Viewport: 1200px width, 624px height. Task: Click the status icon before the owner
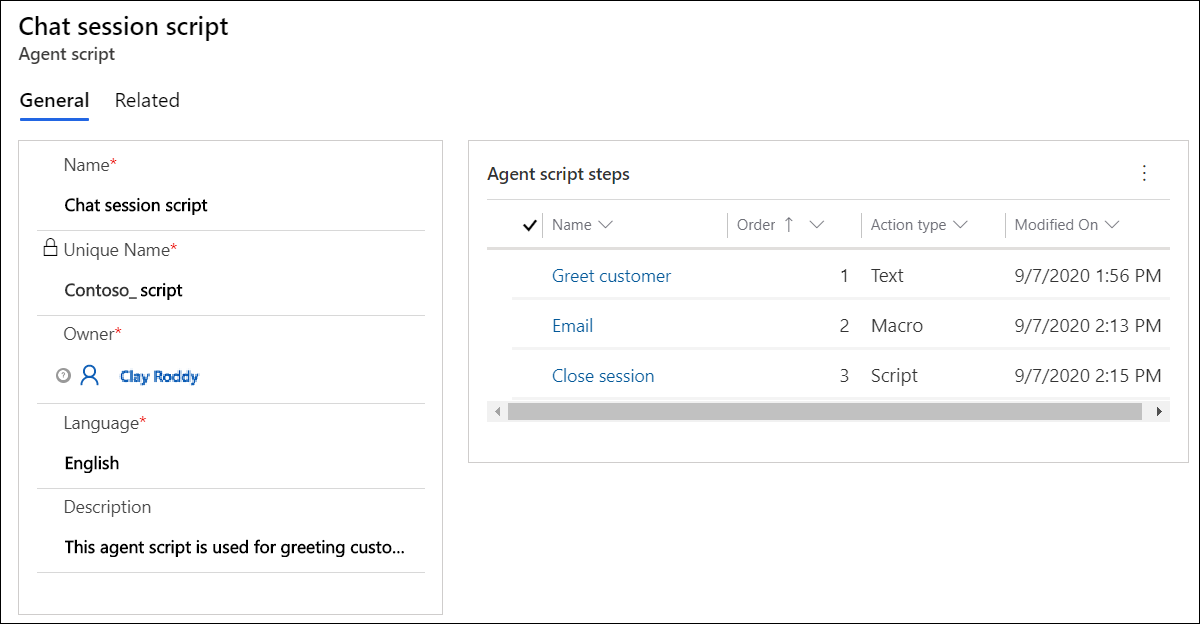pyautogui.click(x=63, y=376)
